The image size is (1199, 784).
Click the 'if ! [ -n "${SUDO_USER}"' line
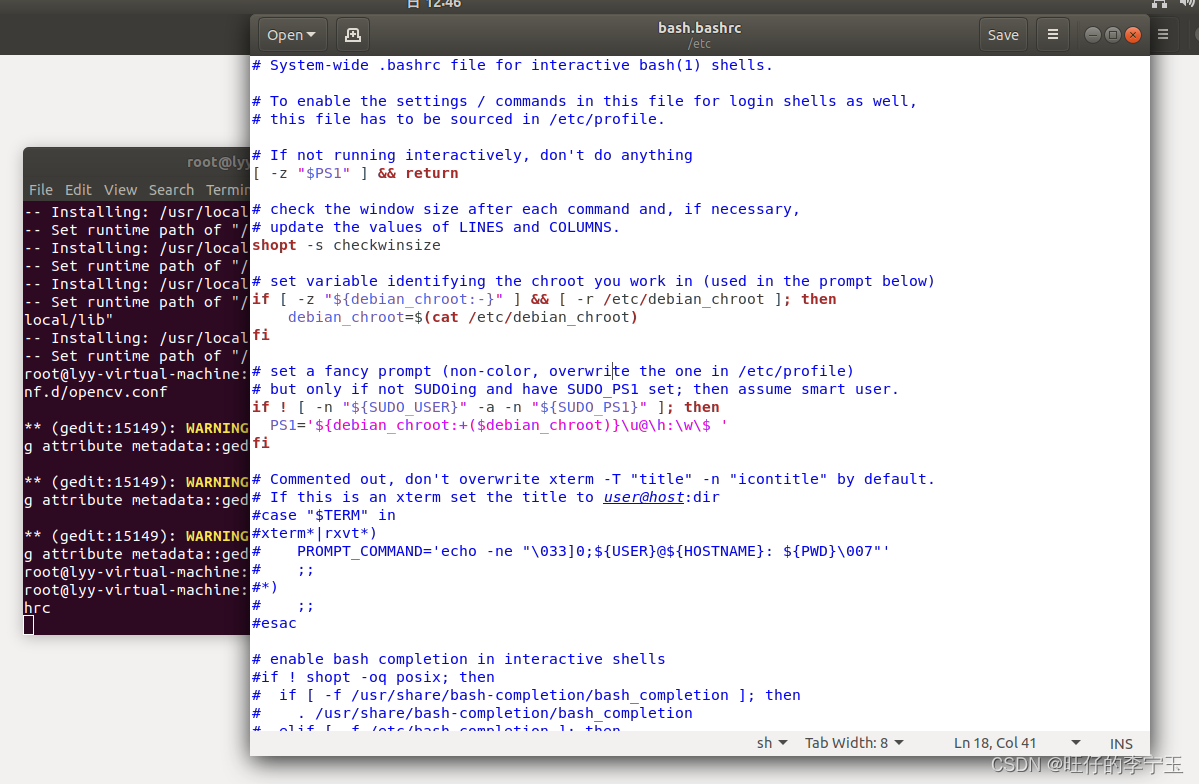point(486,408)
